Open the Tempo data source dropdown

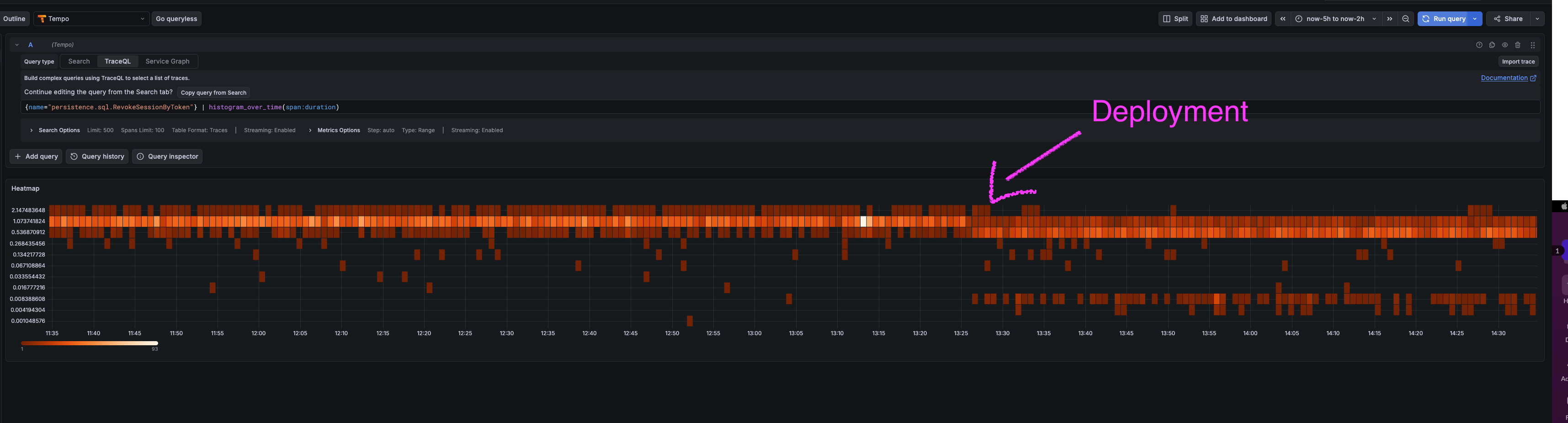tap(91, 19)
